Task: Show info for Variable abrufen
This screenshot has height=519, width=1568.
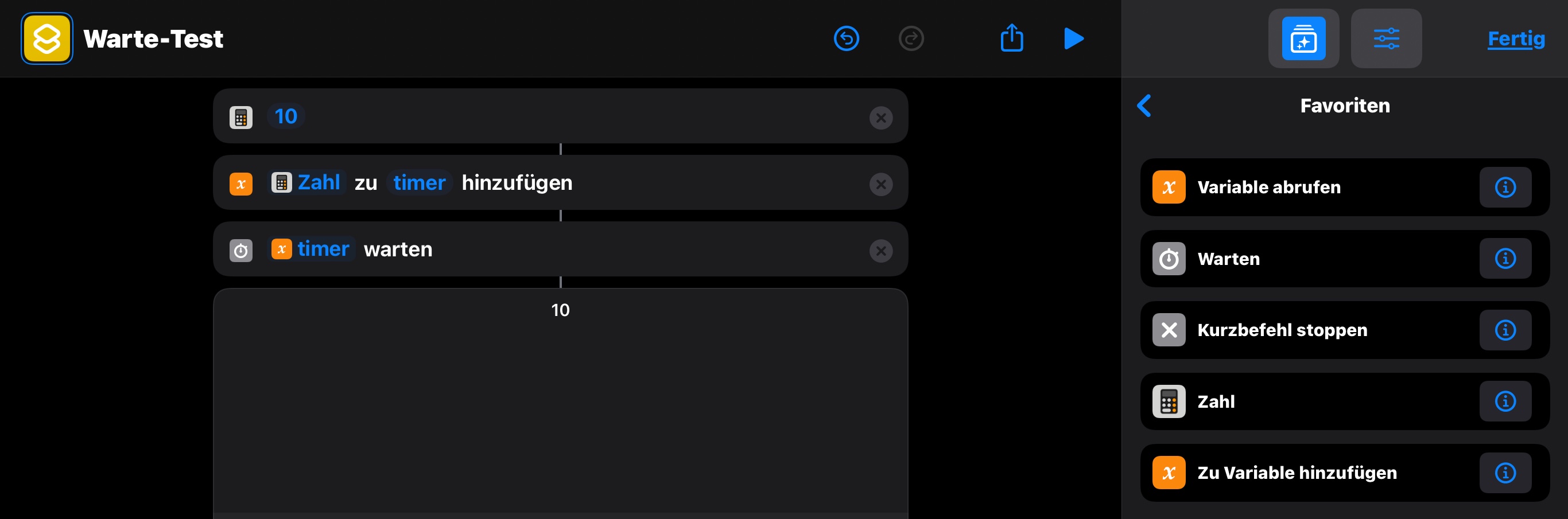Action: [1505, 188]
